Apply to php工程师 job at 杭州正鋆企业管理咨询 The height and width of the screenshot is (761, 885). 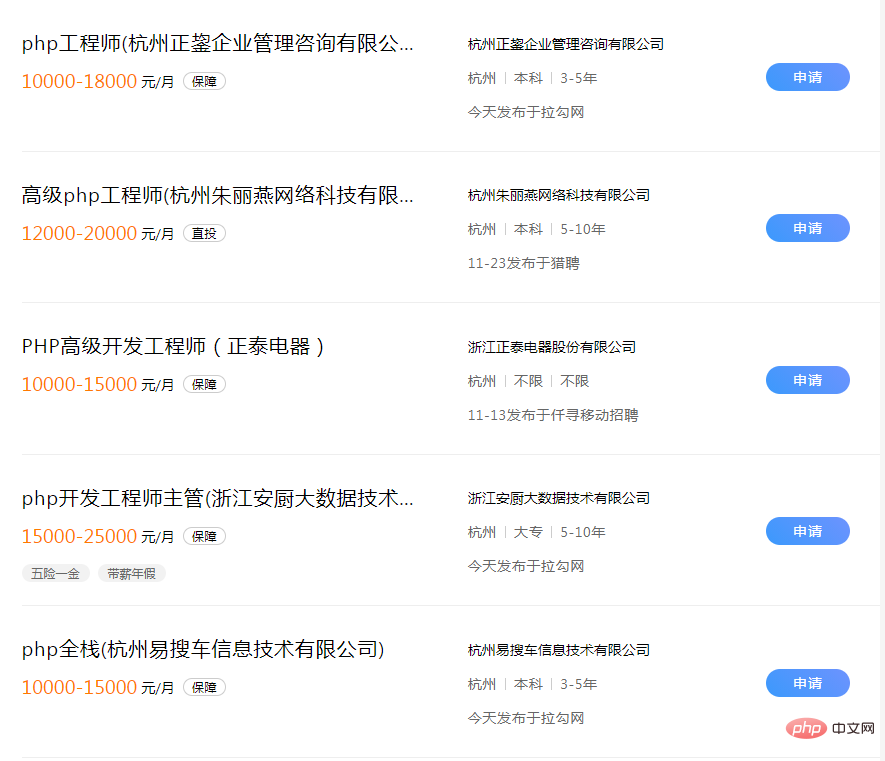point(807,77)
